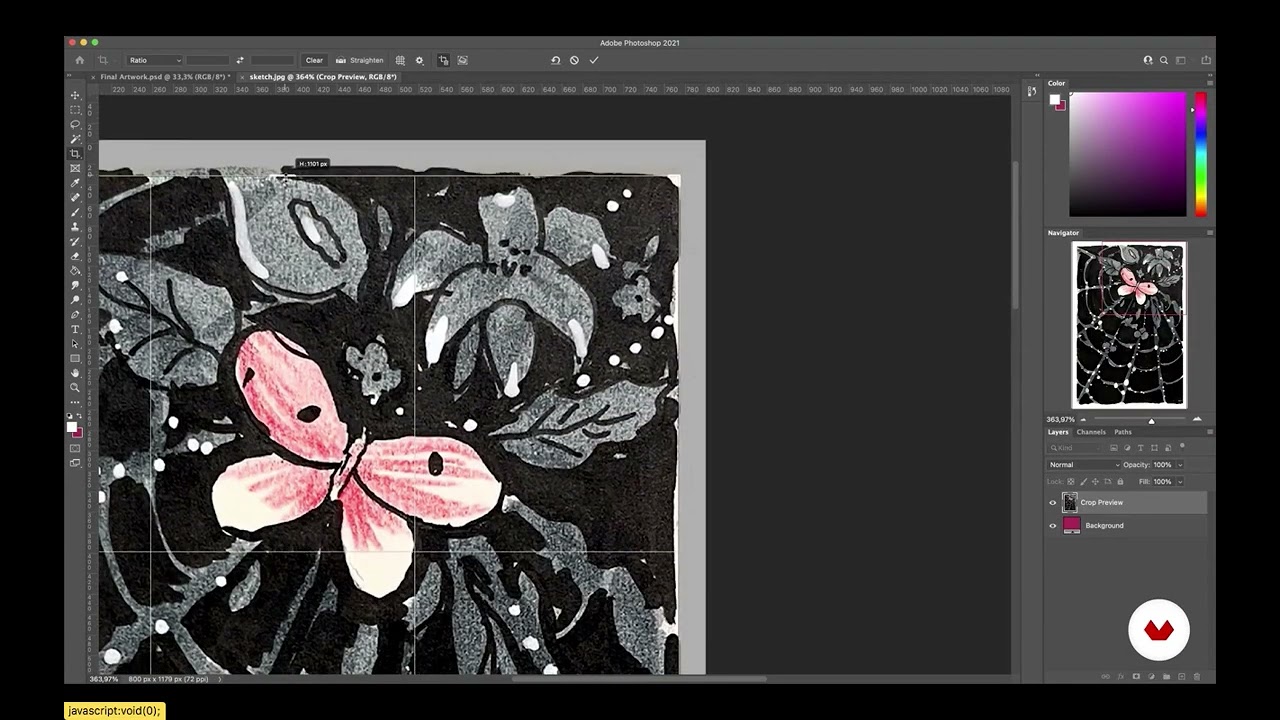Swap crop width and height values
1280x720 pixels.
(x=239, y=60)
